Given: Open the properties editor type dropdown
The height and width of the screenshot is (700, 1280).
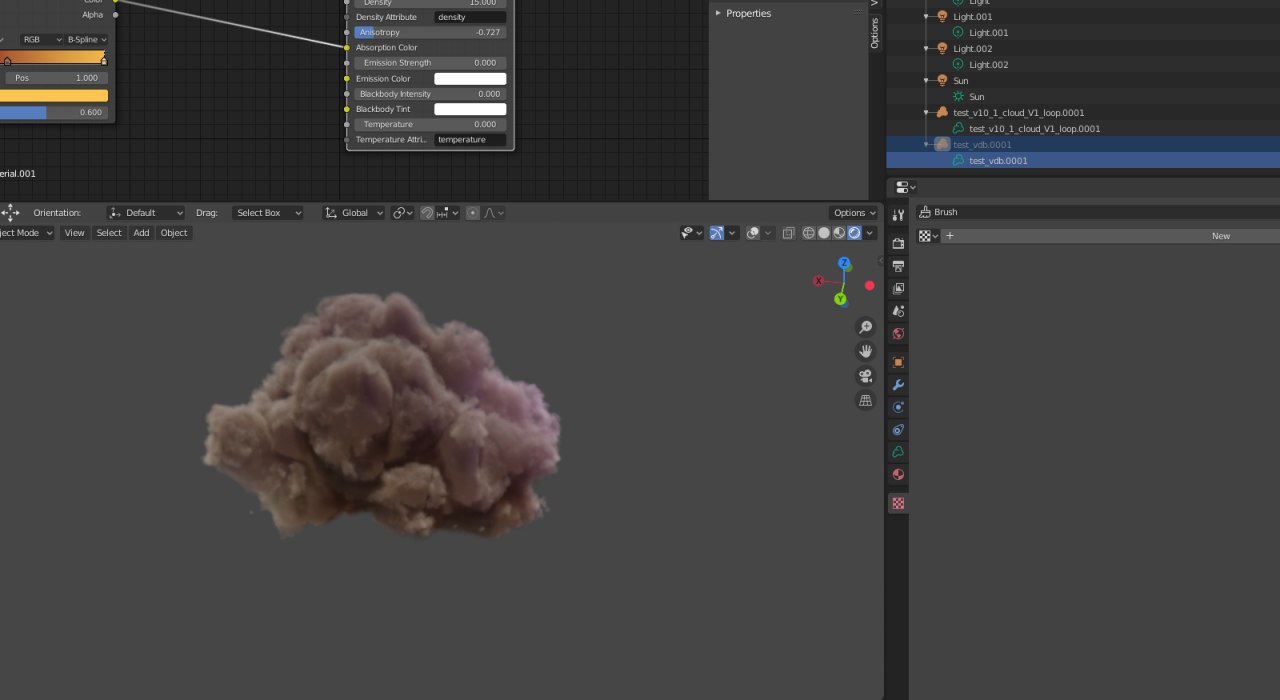Looking at the screenshot, I should pos(905,187).
